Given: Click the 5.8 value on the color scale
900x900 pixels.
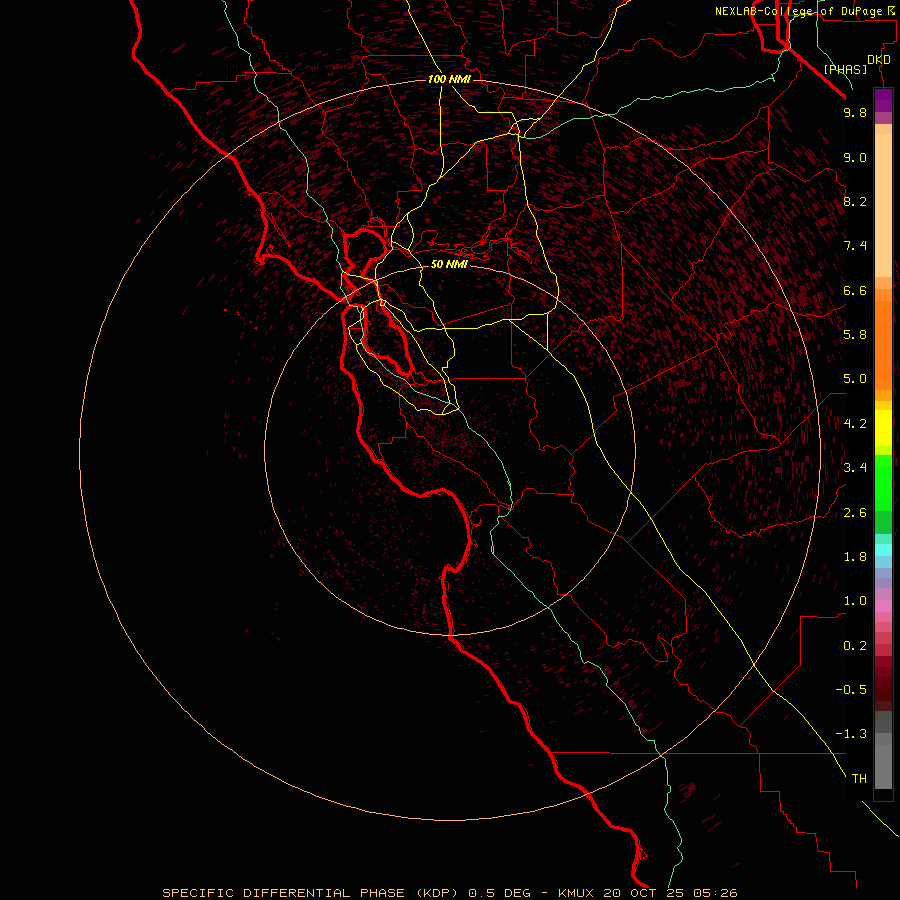Looking at the screenshot, I should pos(855,335).
